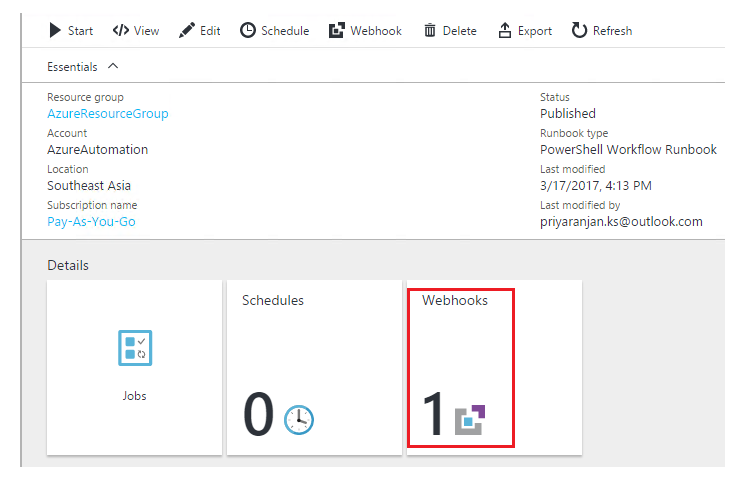Click the Webhook toolbar icon
Image resolution: width=736 pixels, height=486 pixels.
[337, 31]
